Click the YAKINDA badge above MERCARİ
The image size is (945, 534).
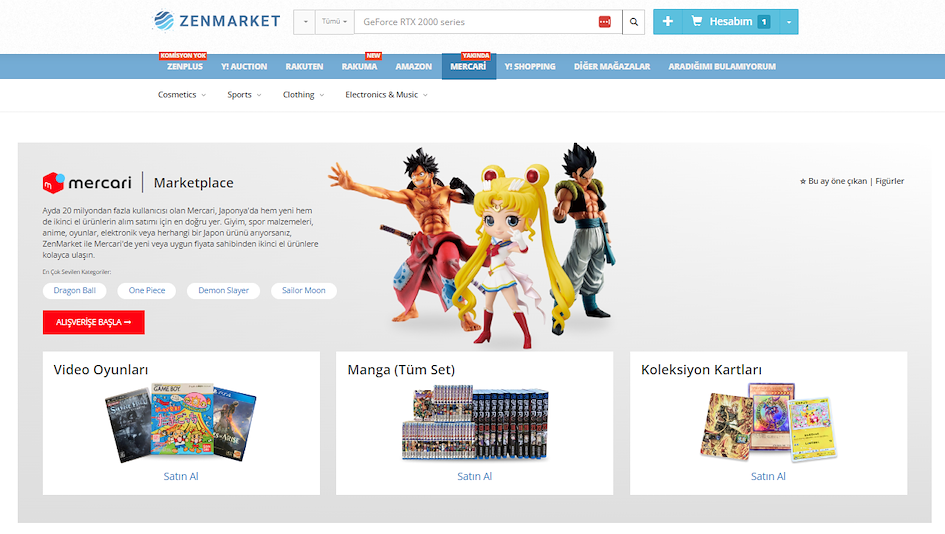click(476, 55)
